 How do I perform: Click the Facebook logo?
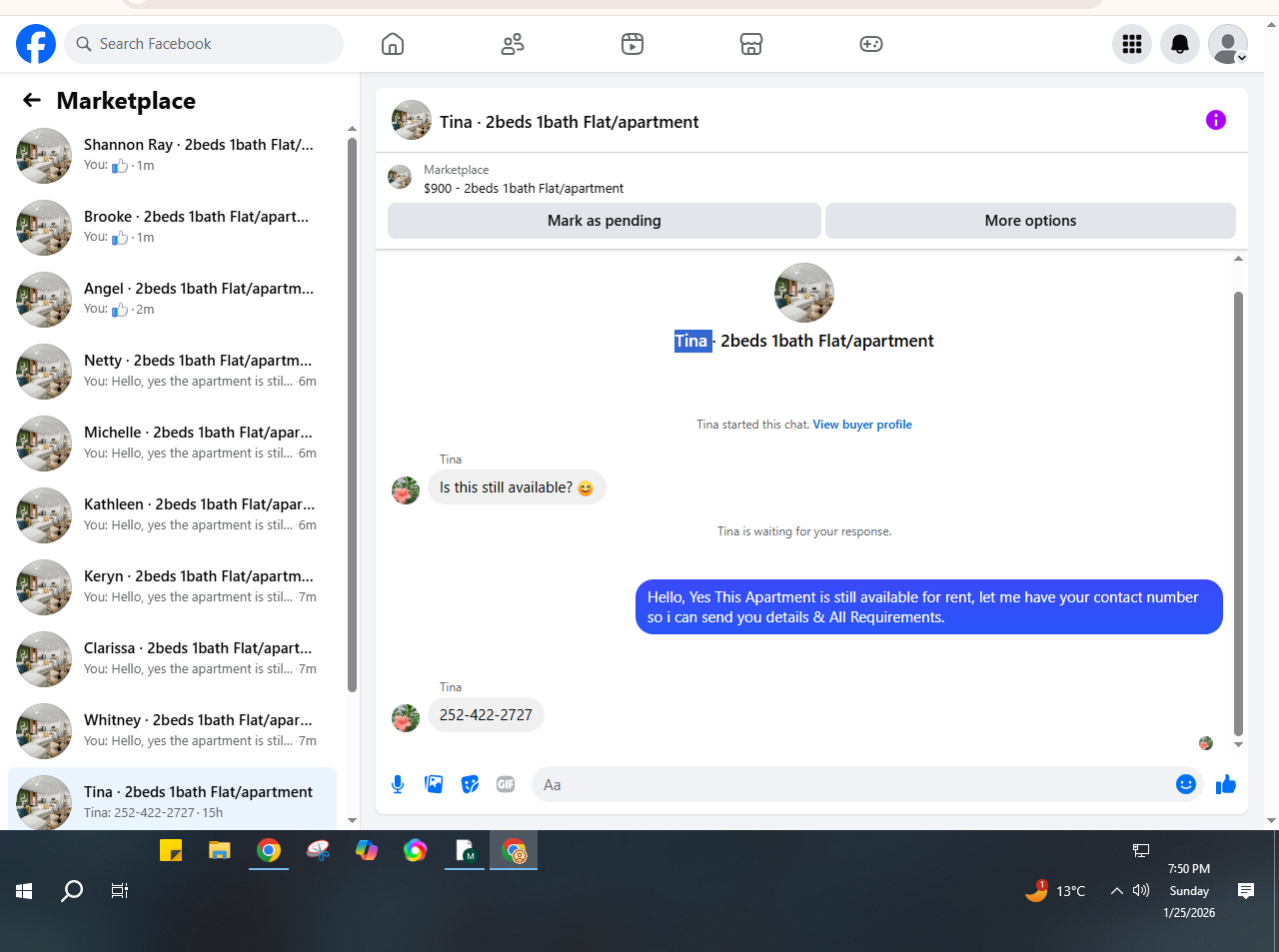tap(36, 44)
